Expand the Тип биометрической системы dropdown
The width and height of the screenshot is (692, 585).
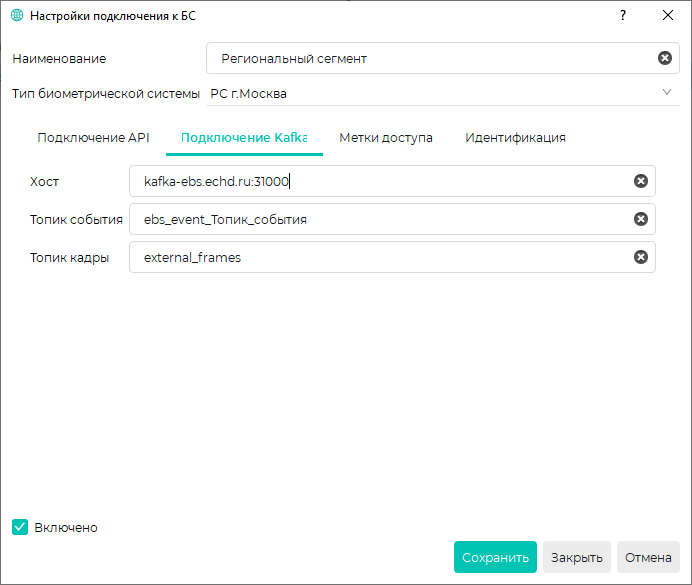[667, 93]
